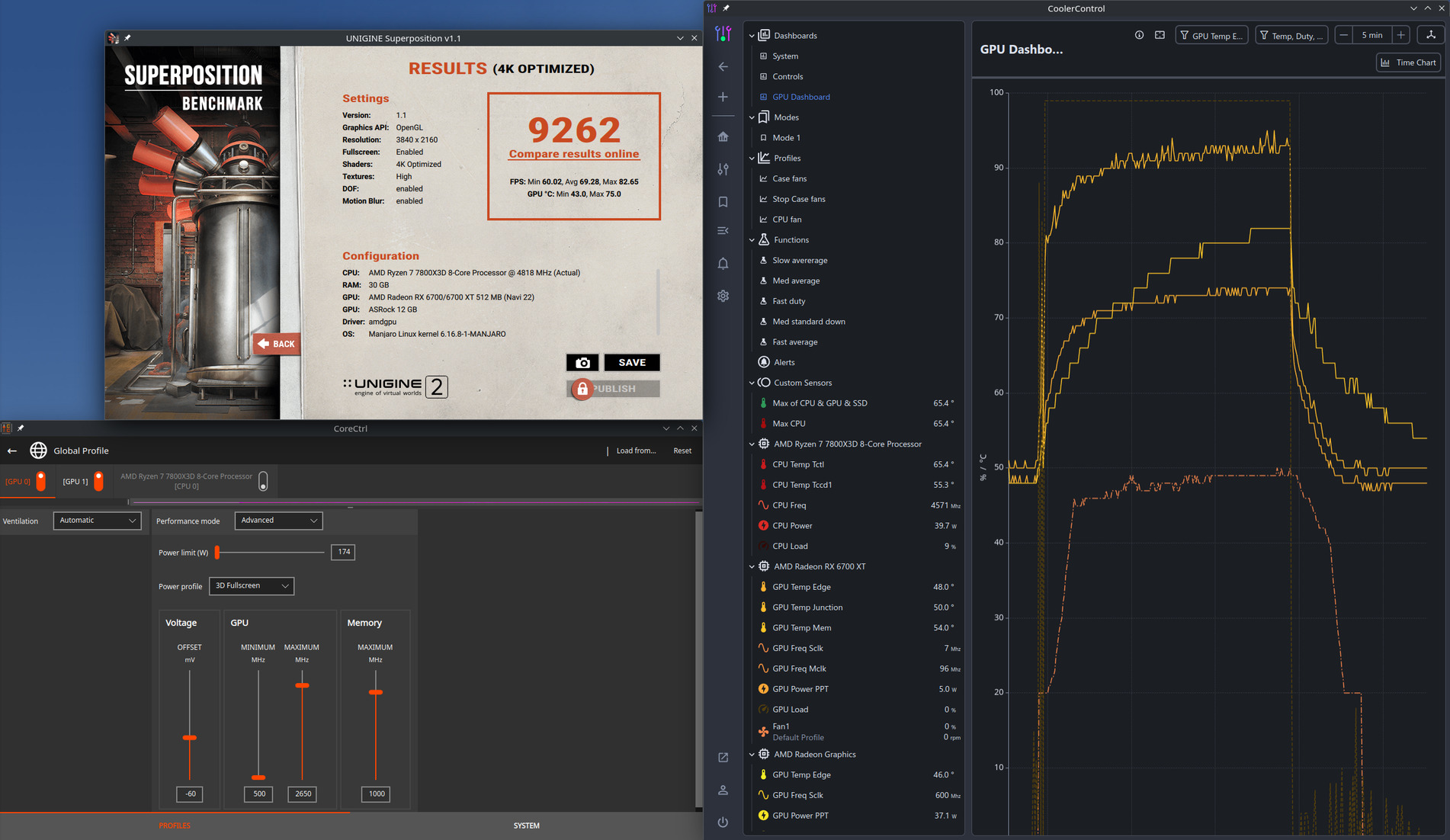Open the Controls dashboard in the tree

(x=788, y=76)
